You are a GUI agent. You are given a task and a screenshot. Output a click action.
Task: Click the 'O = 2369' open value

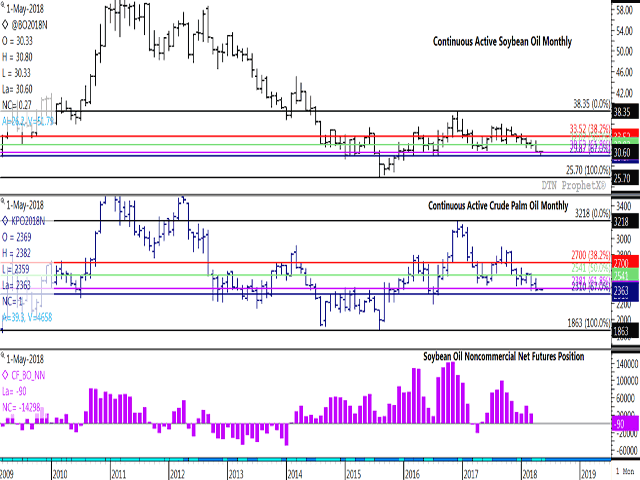(x=16, y=237)
